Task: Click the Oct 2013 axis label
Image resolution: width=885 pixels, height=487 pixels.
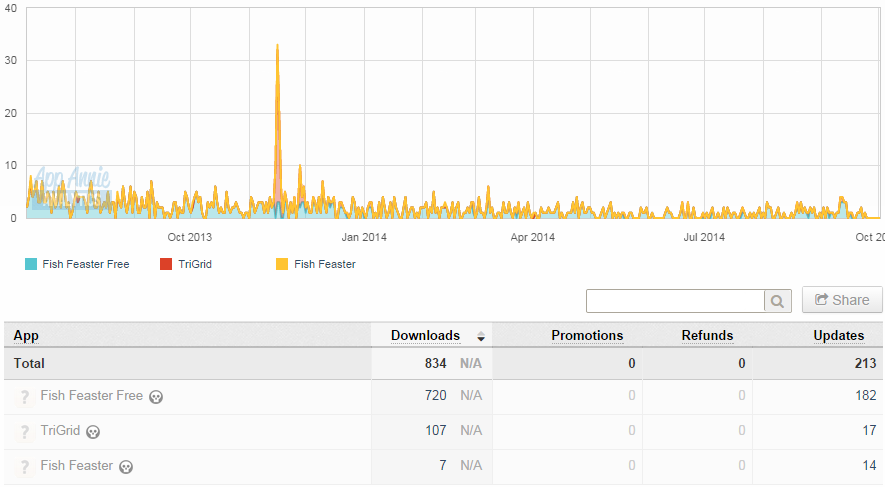Action: [x=190, y=238]
